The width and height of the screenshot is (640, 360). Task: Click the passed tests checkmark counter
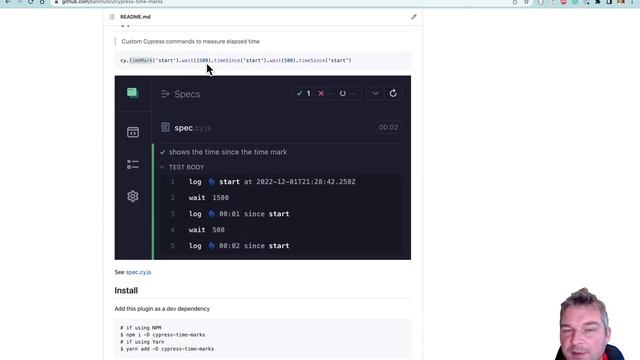(303, 93)
